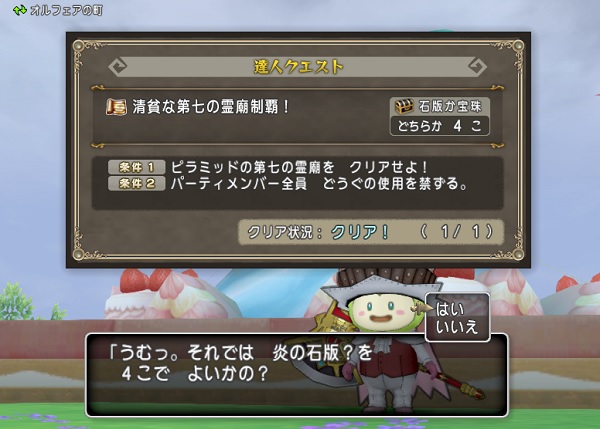This screenshot has width=600, height=429.
Task: Click the どちらか 4こ reward count box
Action: point(440,126)
